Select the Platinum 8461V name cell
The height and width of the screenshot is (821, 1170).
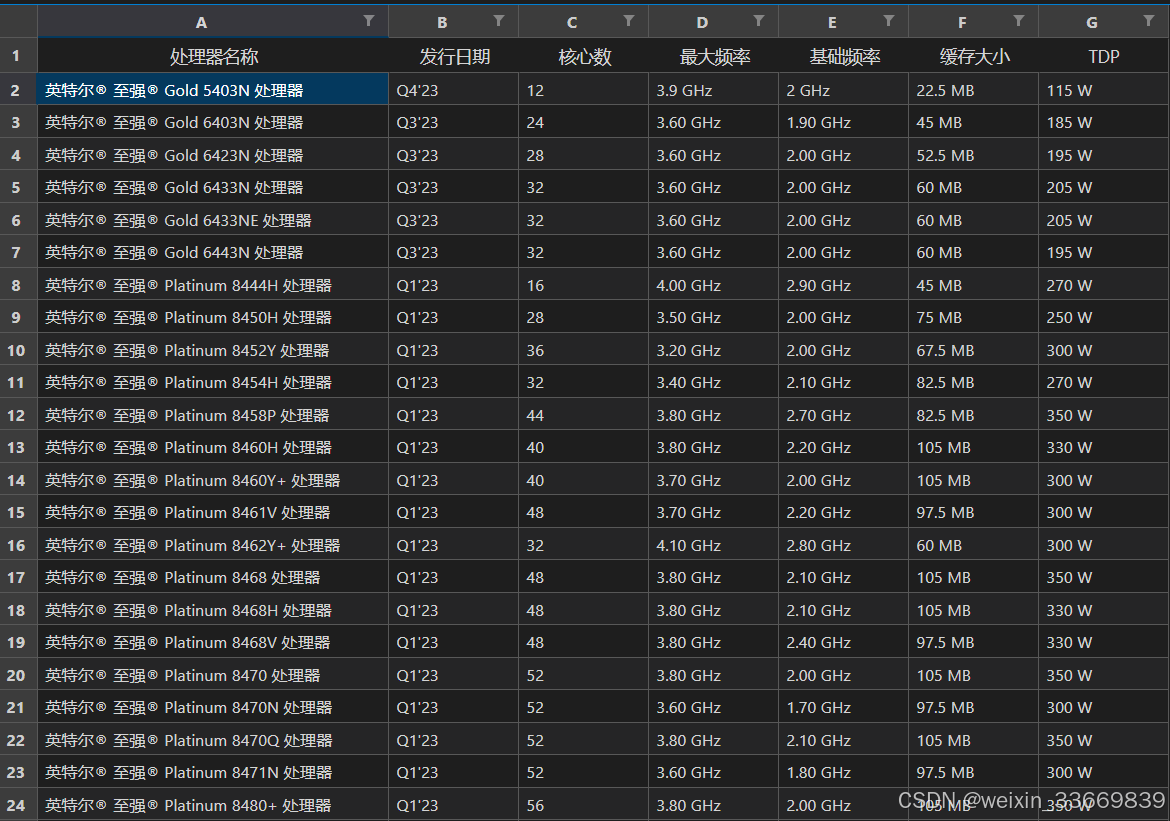coord(213,512)
